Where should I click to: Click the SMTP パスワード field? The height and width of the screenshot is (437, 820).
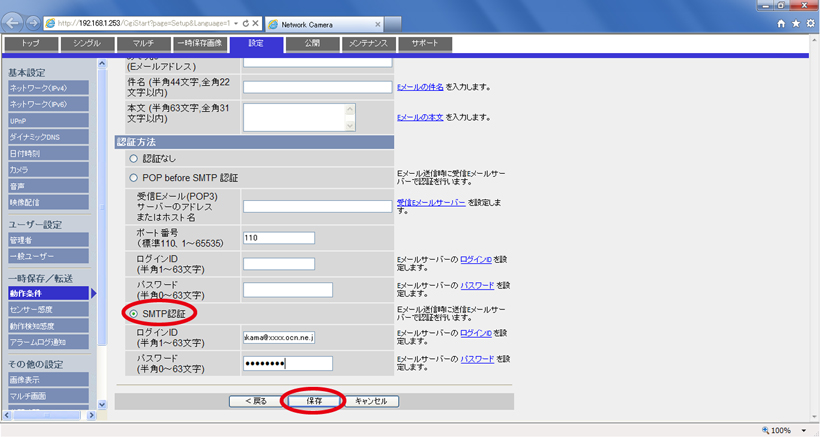tap(288, 363)
